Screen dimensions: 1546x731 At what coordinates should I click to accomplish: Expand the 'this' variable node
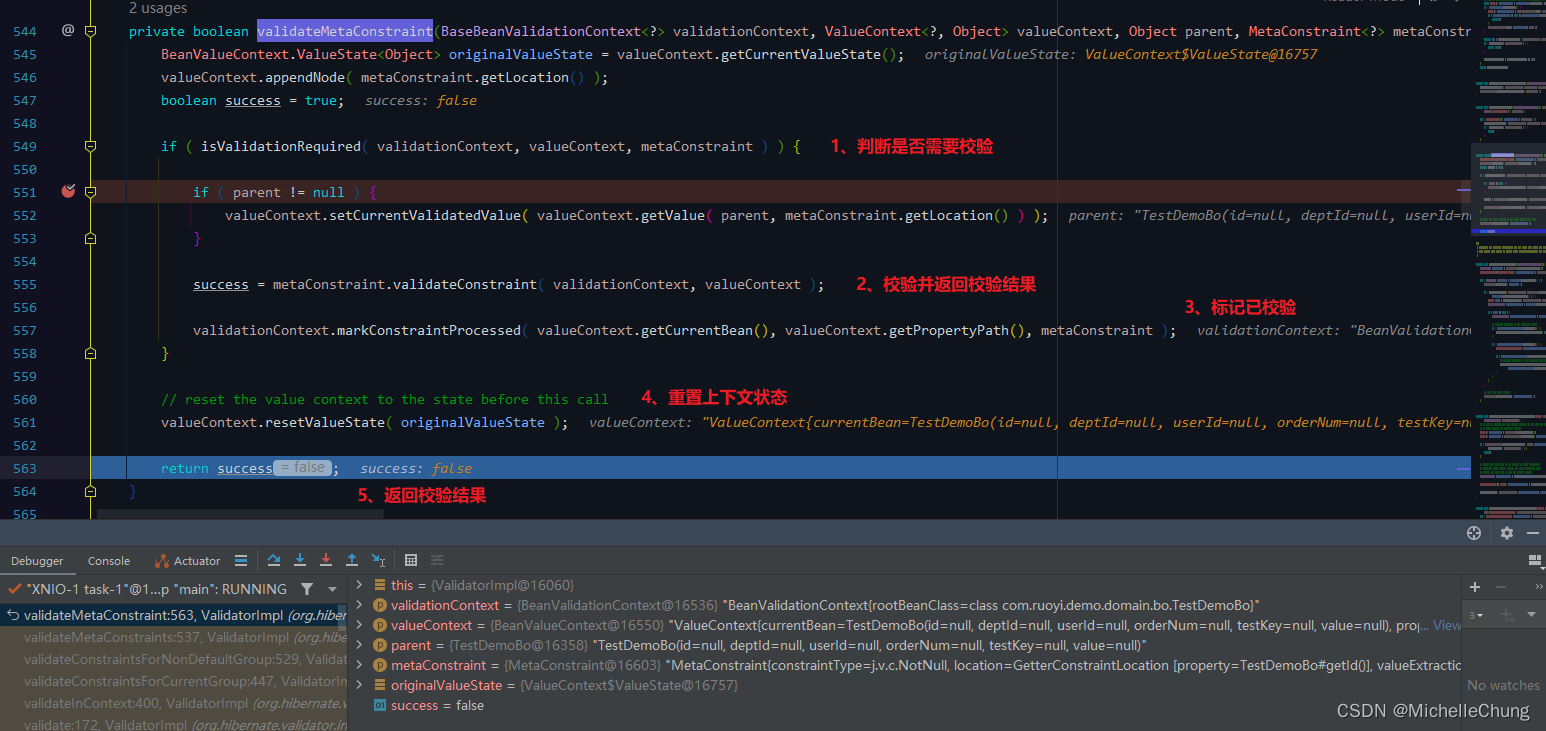360,585
